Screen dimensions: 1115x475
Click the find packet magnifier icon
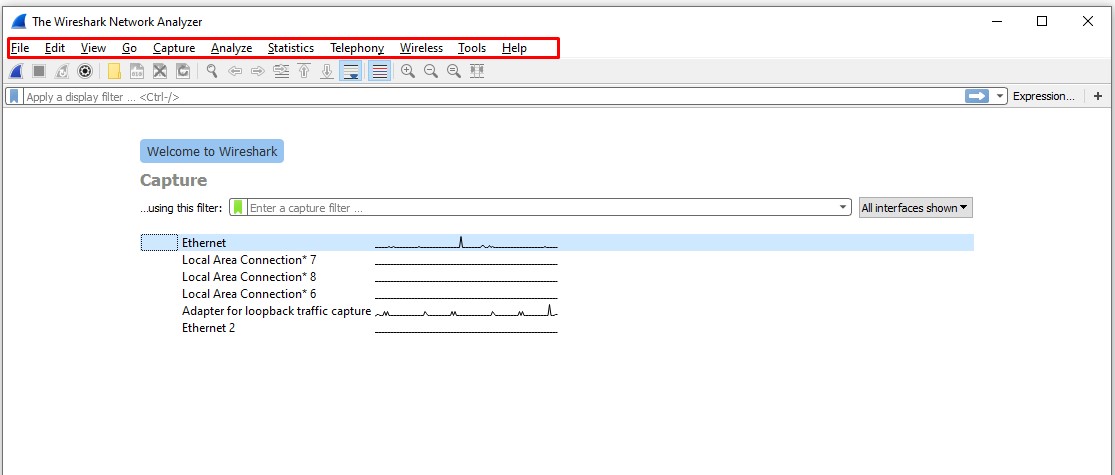pyautogui.click(x=212, y=71)
